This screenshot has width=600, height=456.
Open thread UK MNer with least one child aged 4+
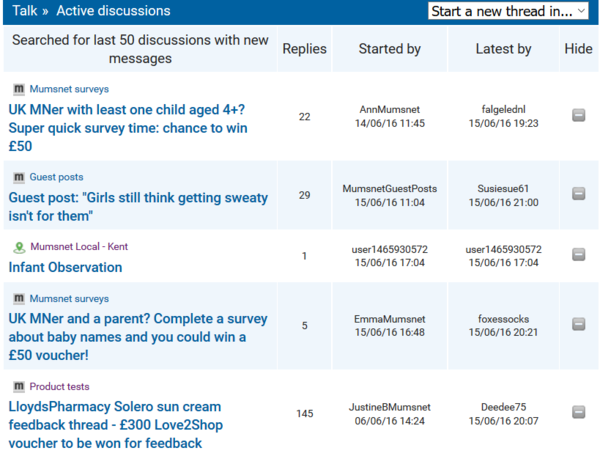pos(128,128)
